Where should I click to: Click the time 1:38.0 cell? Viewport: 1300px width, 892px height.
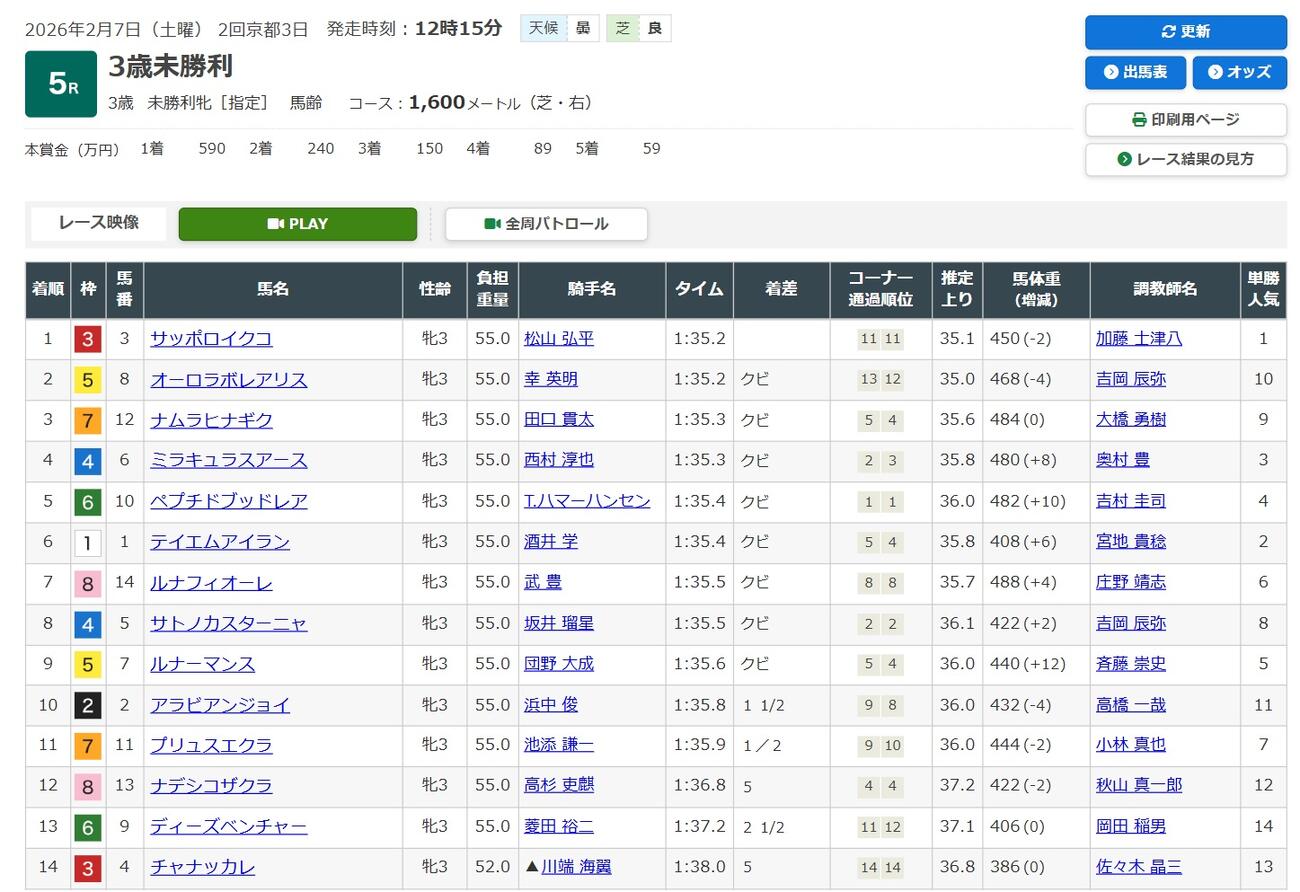[700, 868]
